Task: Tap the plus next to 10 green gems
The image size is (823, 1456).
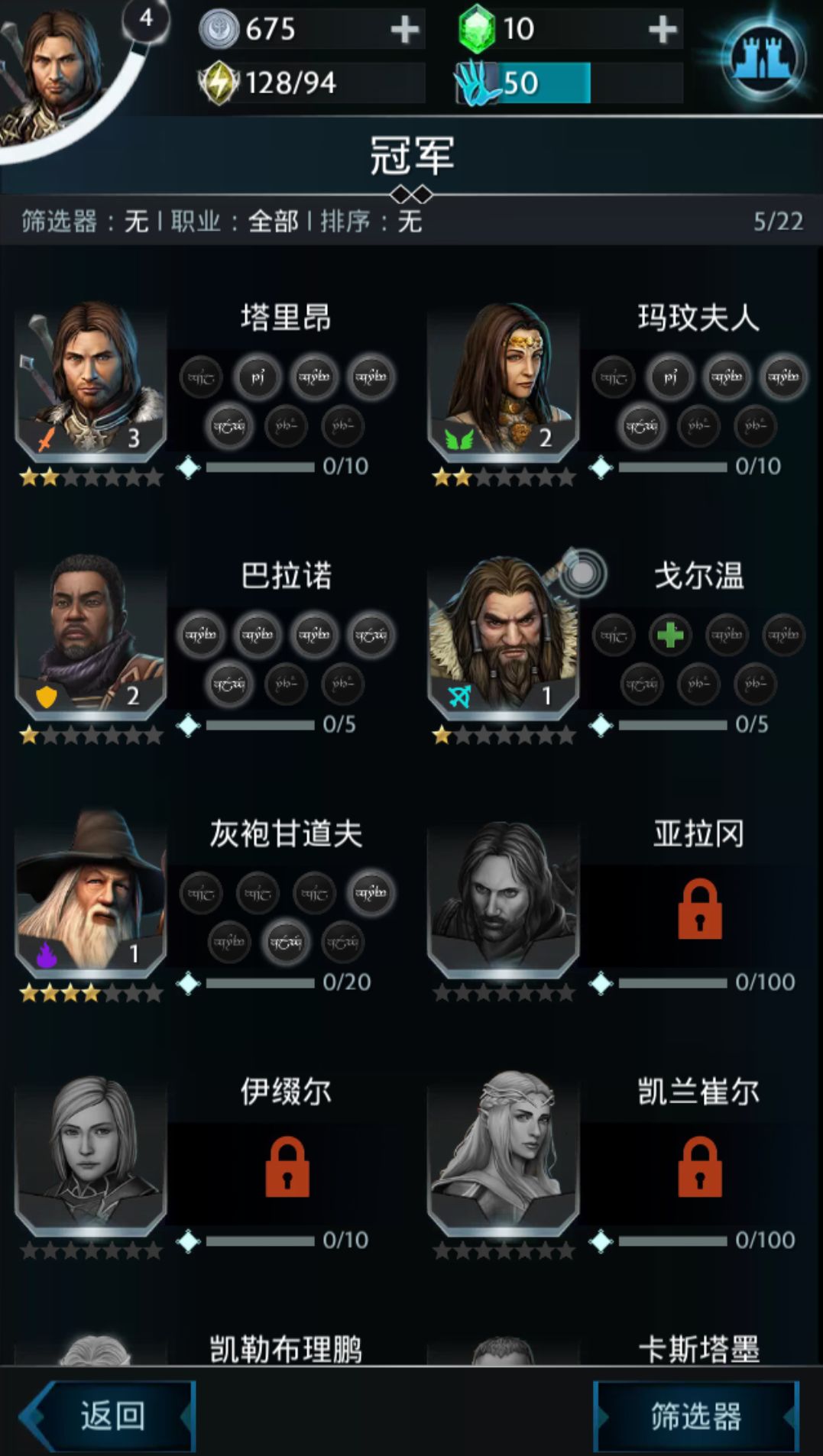Action: click(x=663, y=30)
